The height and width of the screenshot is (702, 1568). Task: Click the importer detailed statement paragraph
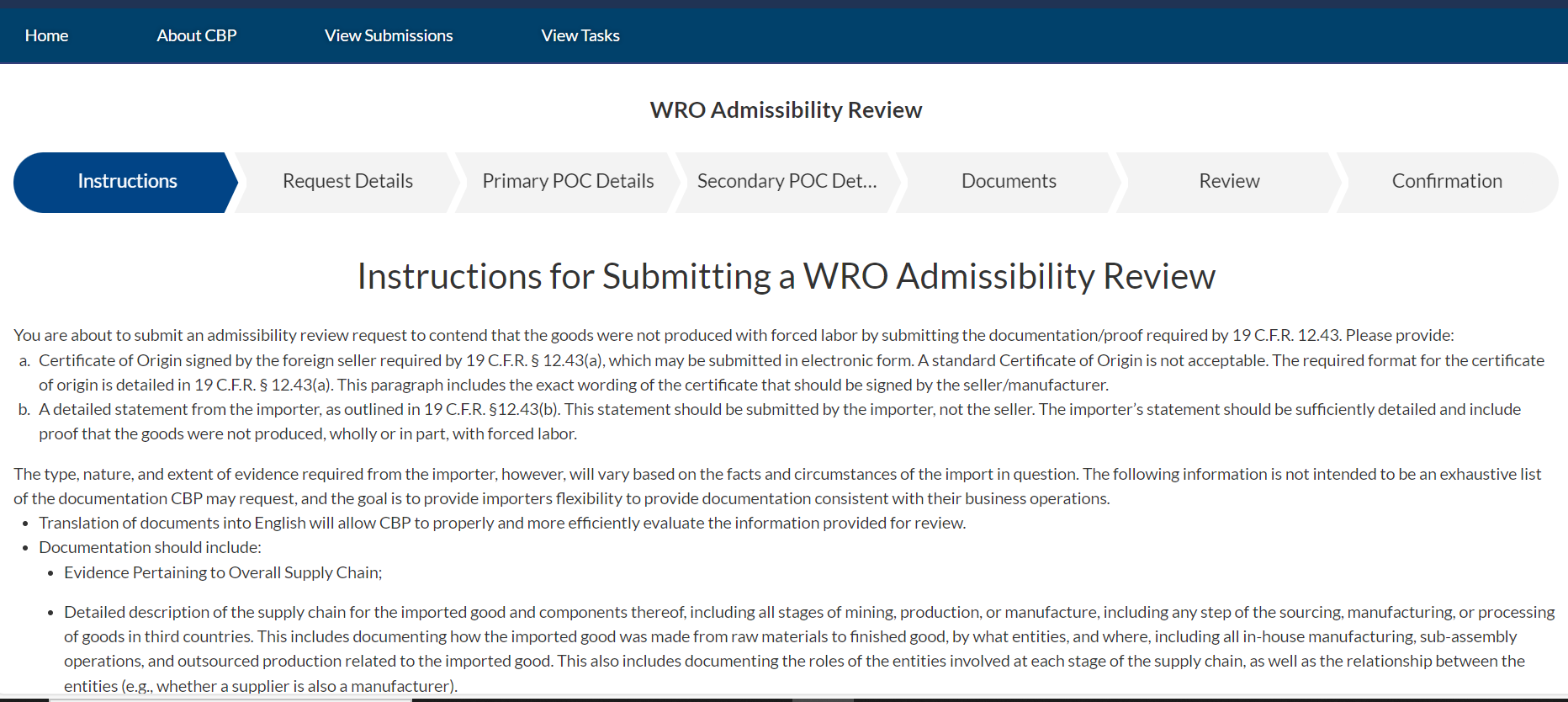click(779, 421)
